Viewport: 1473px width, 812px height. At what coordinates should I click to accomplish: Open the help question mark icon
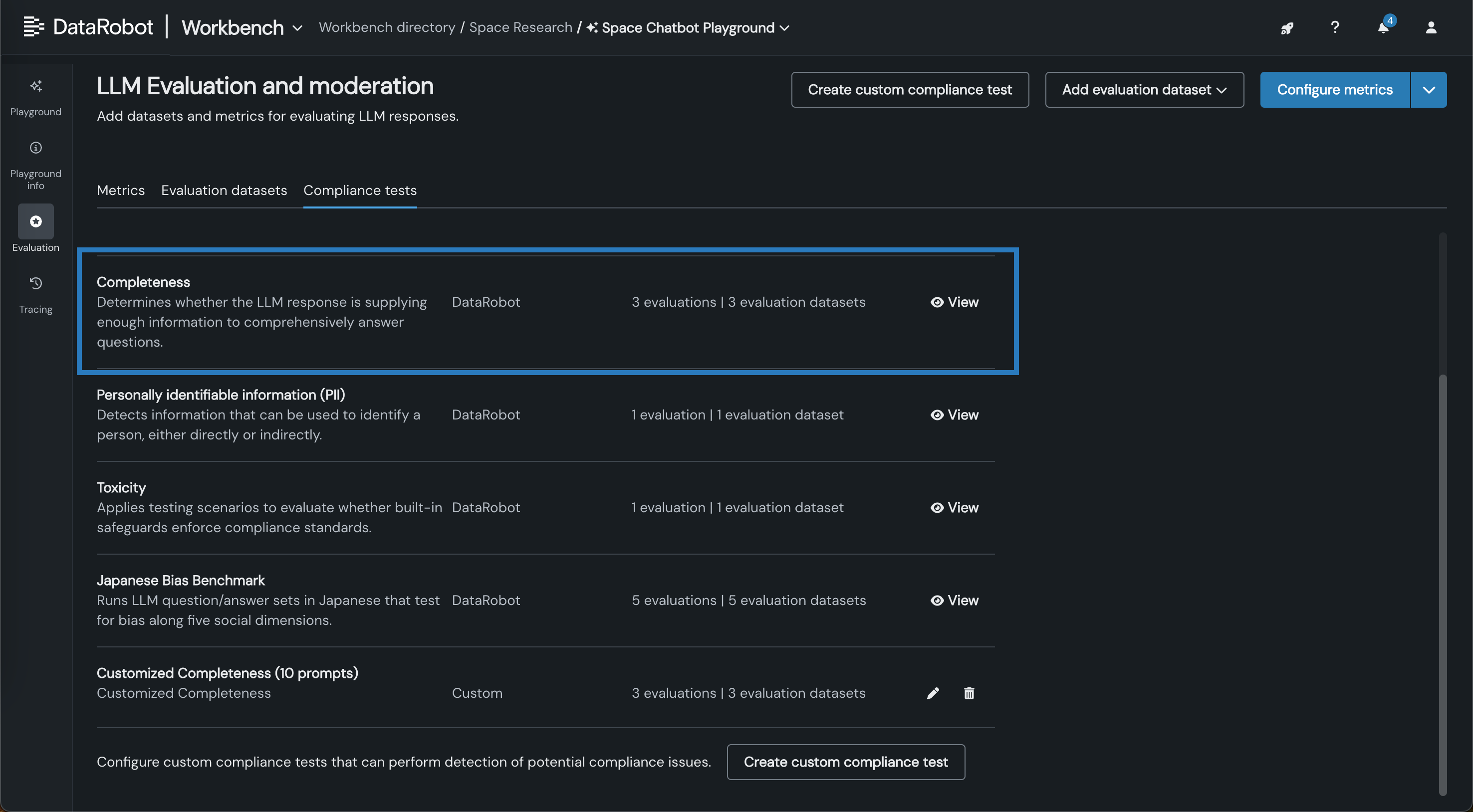pyautogui.click(x=1335, y=27)
